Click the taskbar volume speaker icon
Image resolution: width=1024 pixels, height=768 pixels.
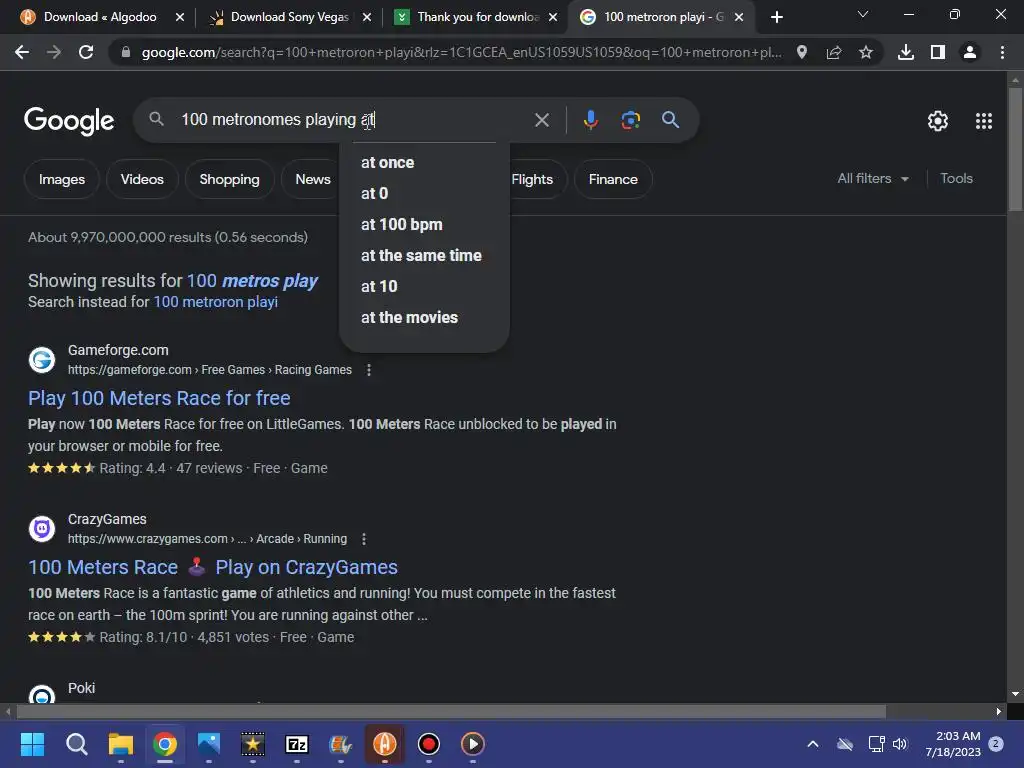900,744
